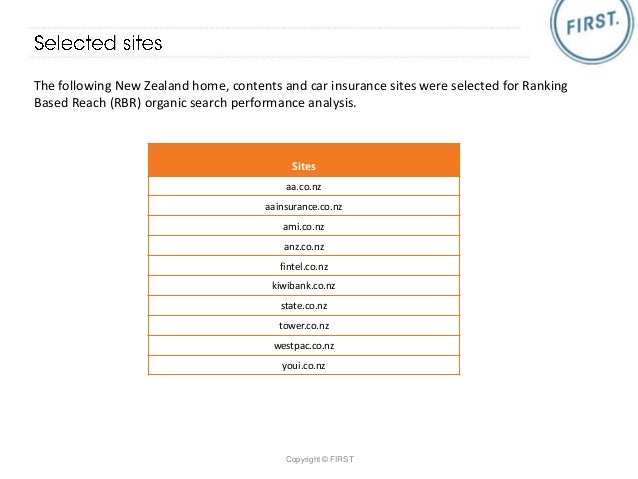
Task: Click the organic search performance analysis phrase
Action: click(x=251, y=103)
